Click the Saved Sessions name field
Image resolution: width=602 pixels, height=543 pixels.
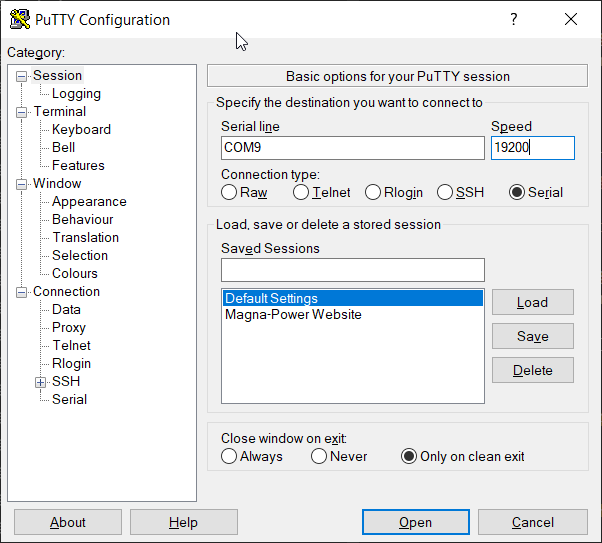(x=352, y=270)
